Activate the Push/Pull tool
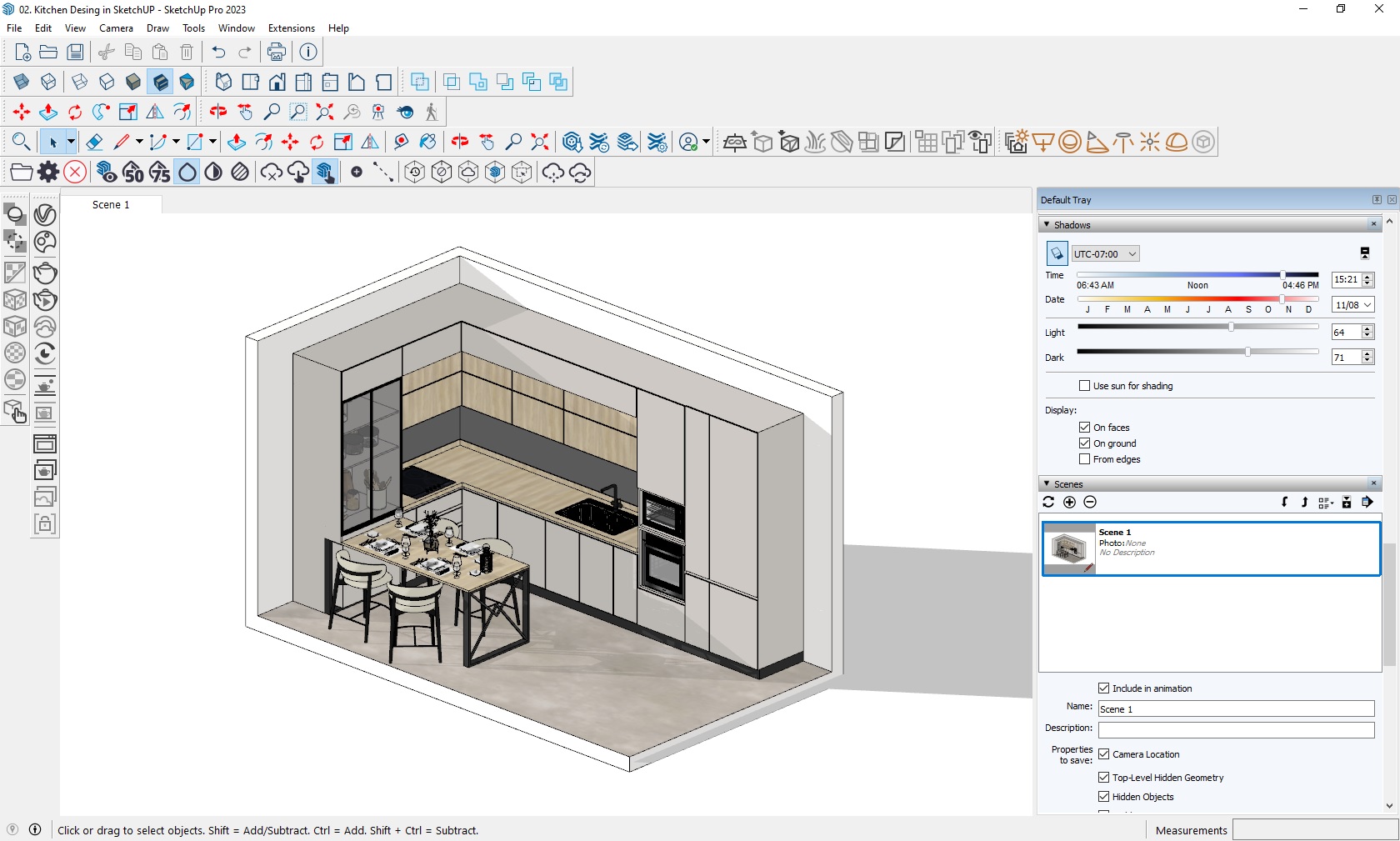Viewport: 1400px width, 841px height. tap(237, 142)
